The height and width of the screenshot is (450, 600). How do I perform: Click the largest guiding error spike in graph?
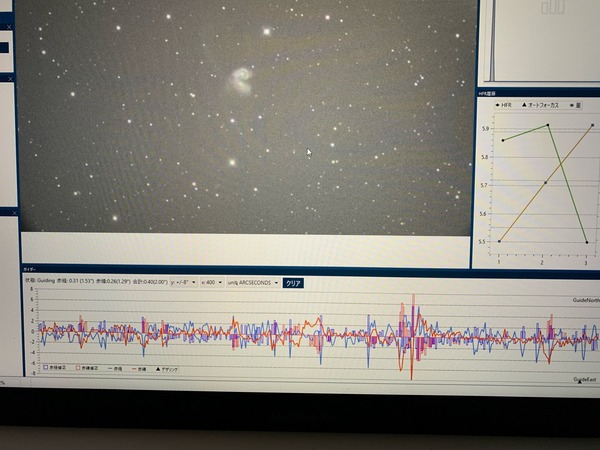click(412, 337)
